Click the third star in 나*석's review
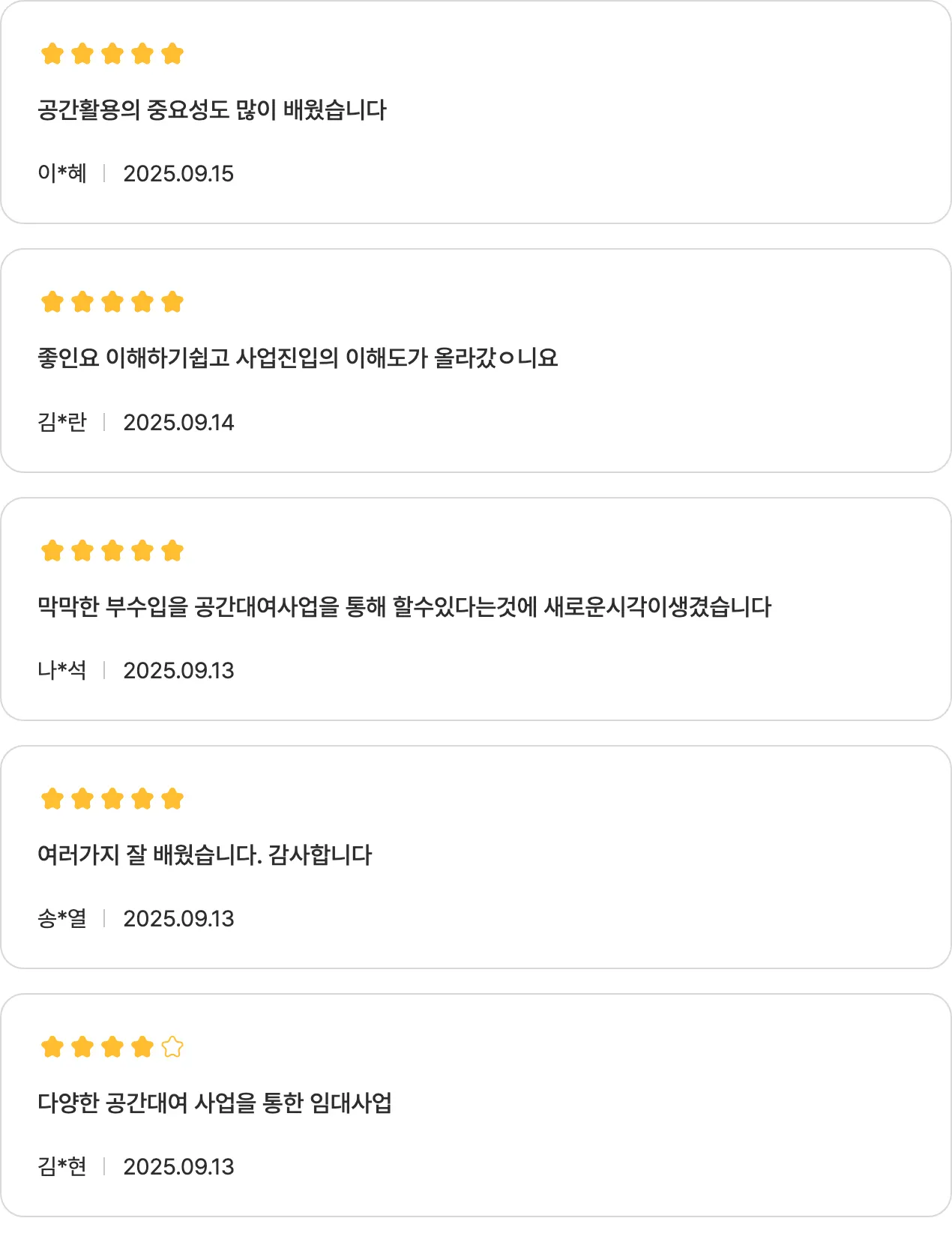 [x=112, y=551]
